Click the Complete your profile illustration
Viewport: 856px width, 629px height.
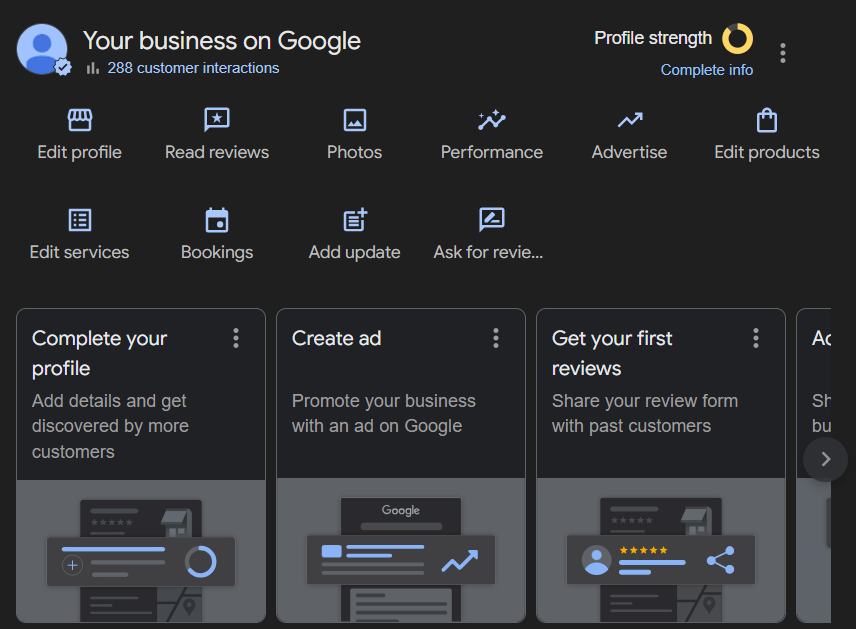[141, 551]
